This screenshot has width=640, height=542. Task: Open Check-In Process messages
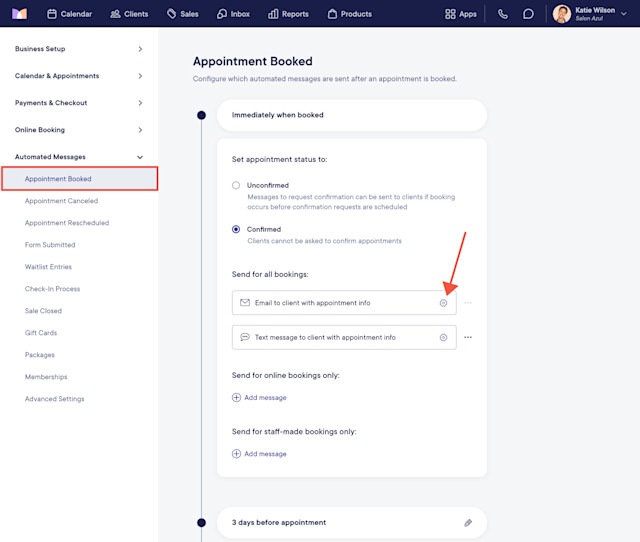click(x=52, y=289)
